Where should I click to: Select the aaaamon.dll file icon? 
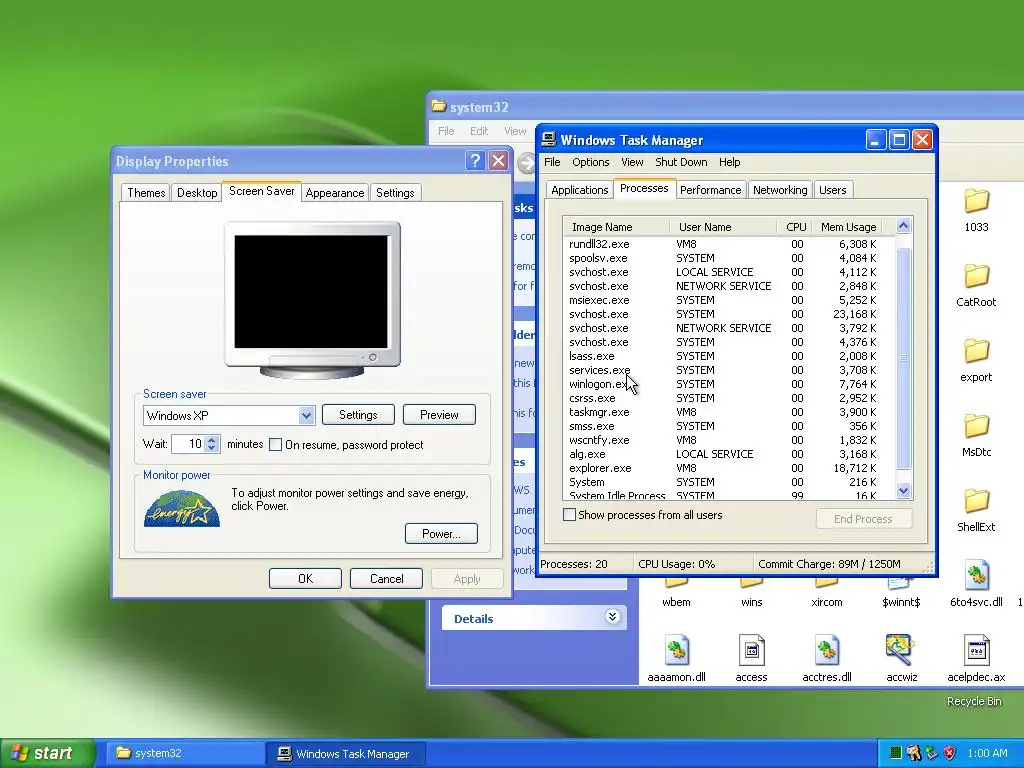pos(676,650)
